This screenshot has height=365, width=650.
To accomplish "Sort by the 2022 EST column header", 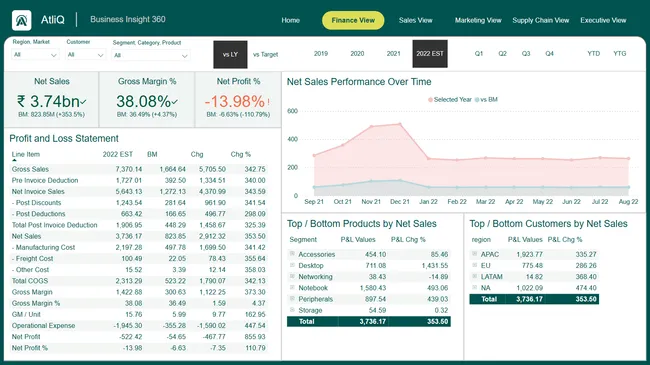I will point(118,154).
